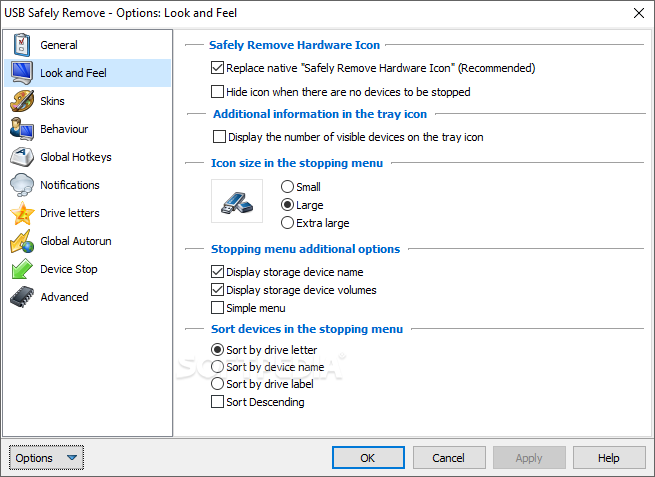The image size is (655, 477).
Task: Open the Behaviour user-monitor icon
Action: (x=22, y=129)
